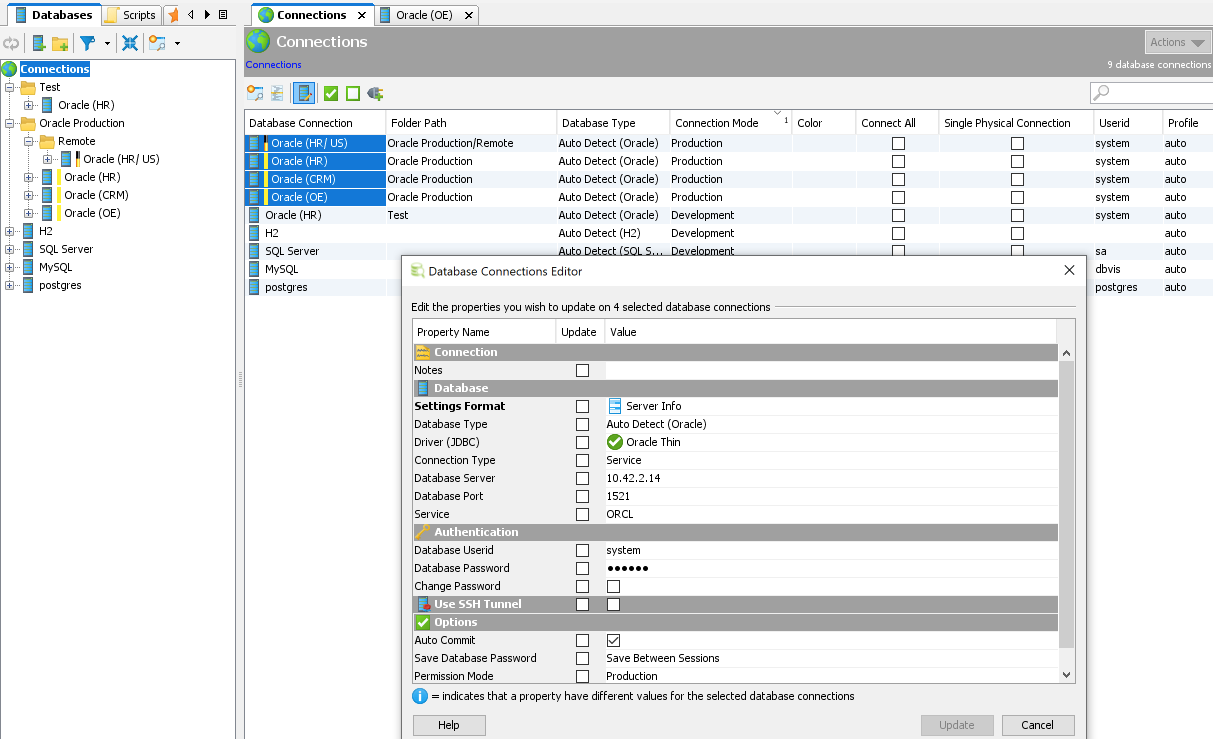Click the edit selected connections icon
1213x739 pixels.
[x=303, y=93]
